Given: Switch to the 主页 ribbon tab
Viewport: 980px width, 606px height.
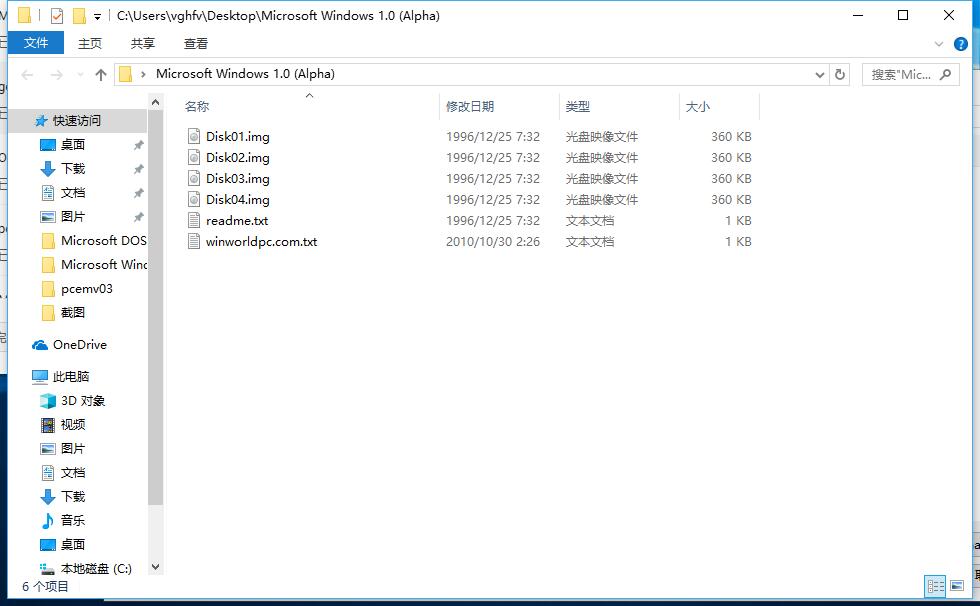Looking at the screenshot, I should pyautogui.click(x=89, y=43).
